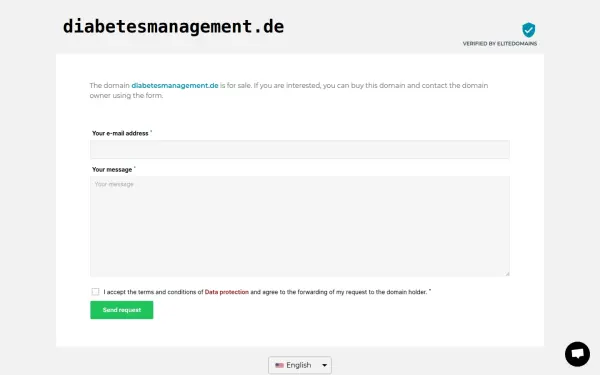Click the US flag in language selector
This screenshot has width=600, height=375.
tap(279, 365)
